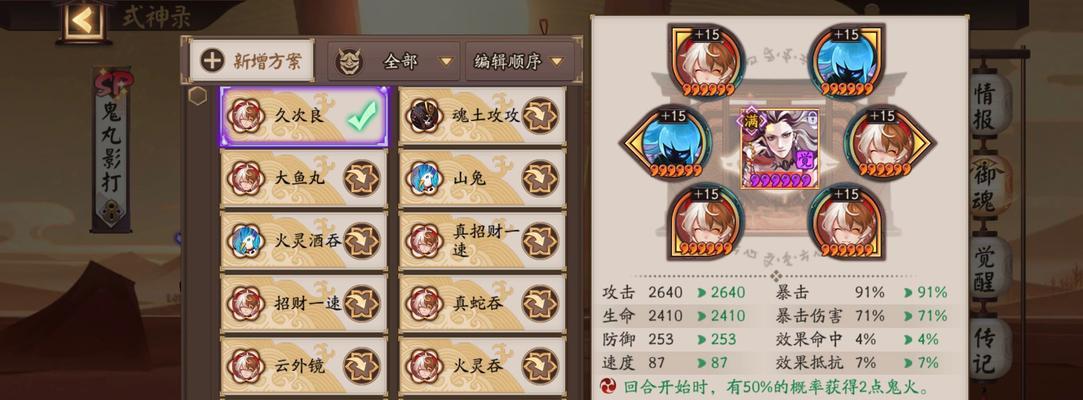Click apply arrow icon on 山兔 preset

[x=539, y=178]
